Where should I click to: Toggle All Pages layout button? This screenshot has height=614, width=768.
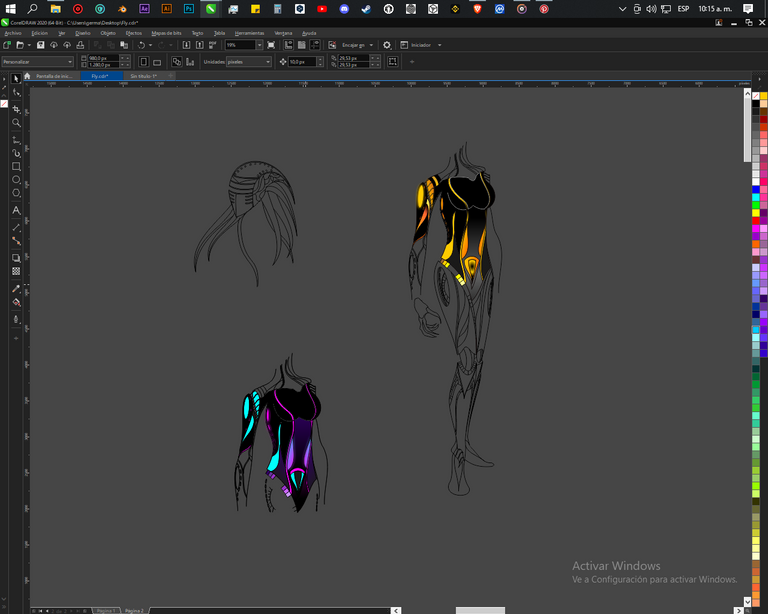pyautogui.click(x=177, y=62)
